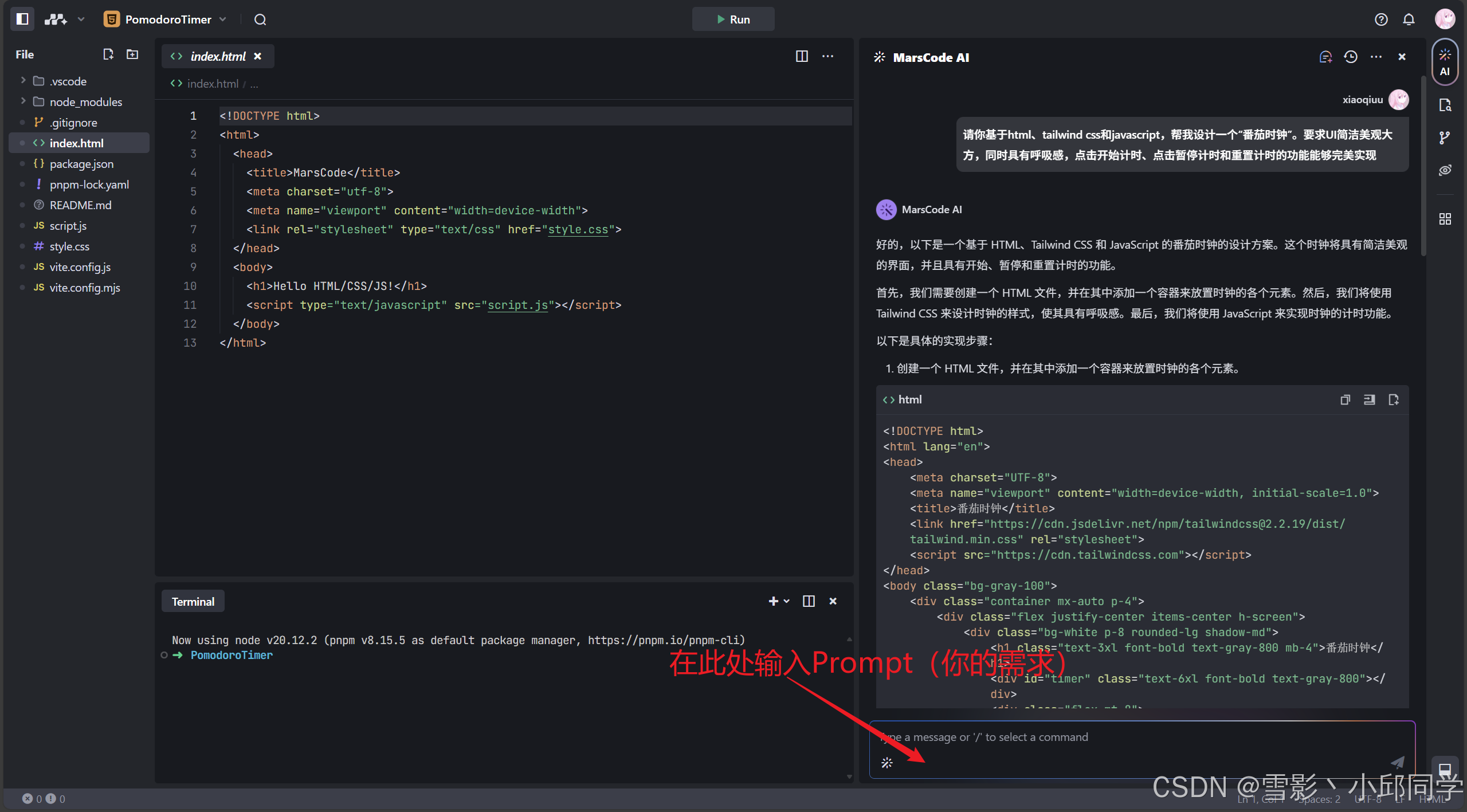Create a new file in File panel
Image resolution: width=1467 pixels, height=812 pixels.
[x=108, y=54]
